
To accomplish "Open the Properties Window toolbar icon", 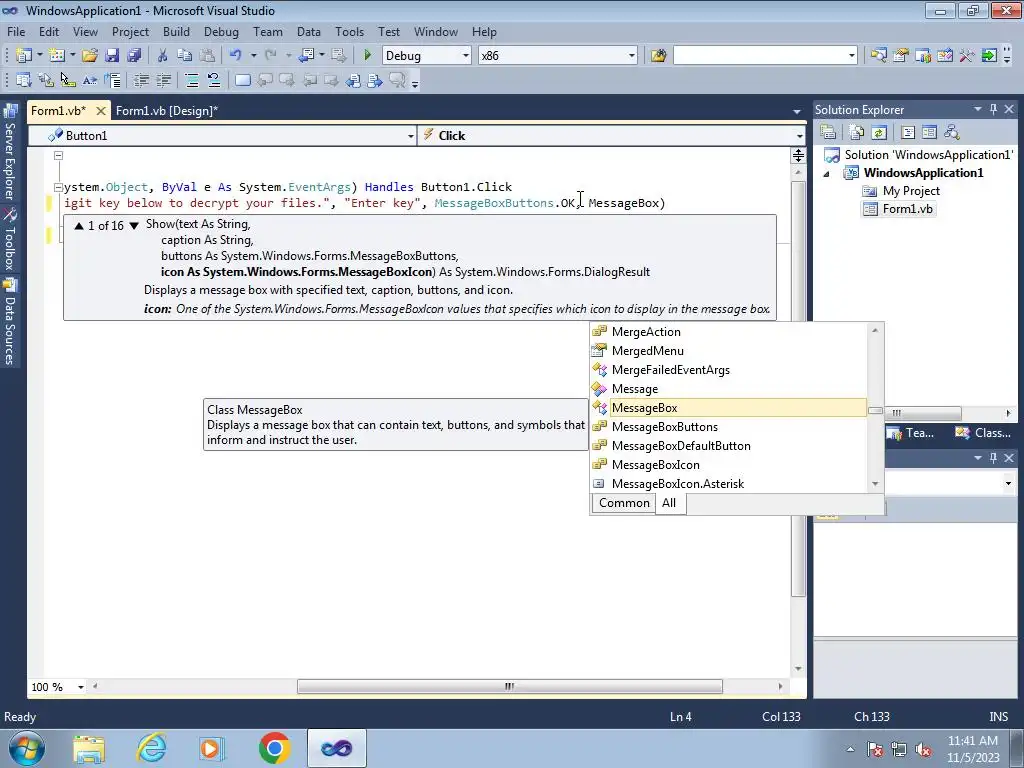I will [901, 56].
